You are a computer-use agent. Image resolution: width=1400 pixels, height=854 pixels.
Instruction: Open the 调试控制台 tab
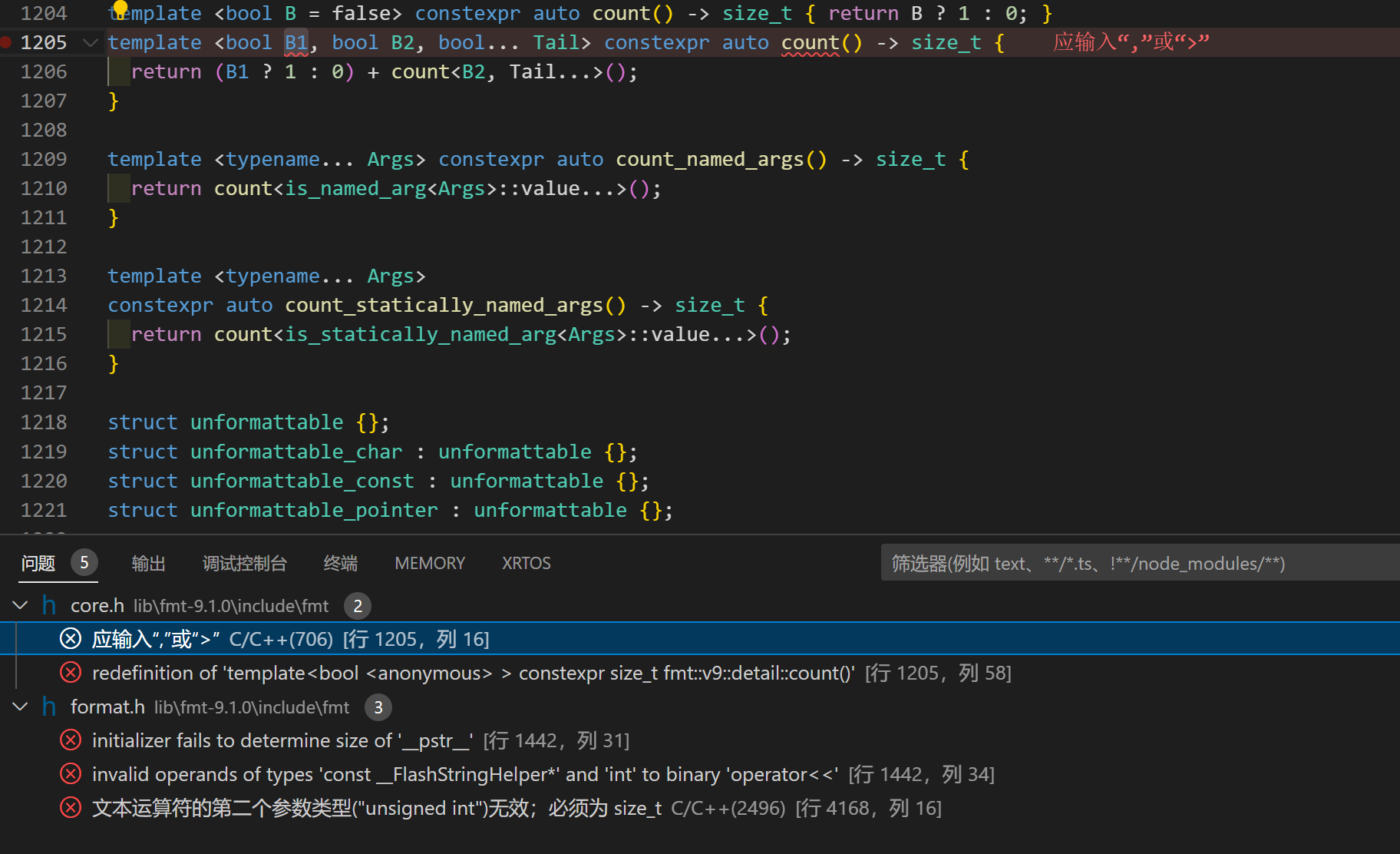point(244,563)
